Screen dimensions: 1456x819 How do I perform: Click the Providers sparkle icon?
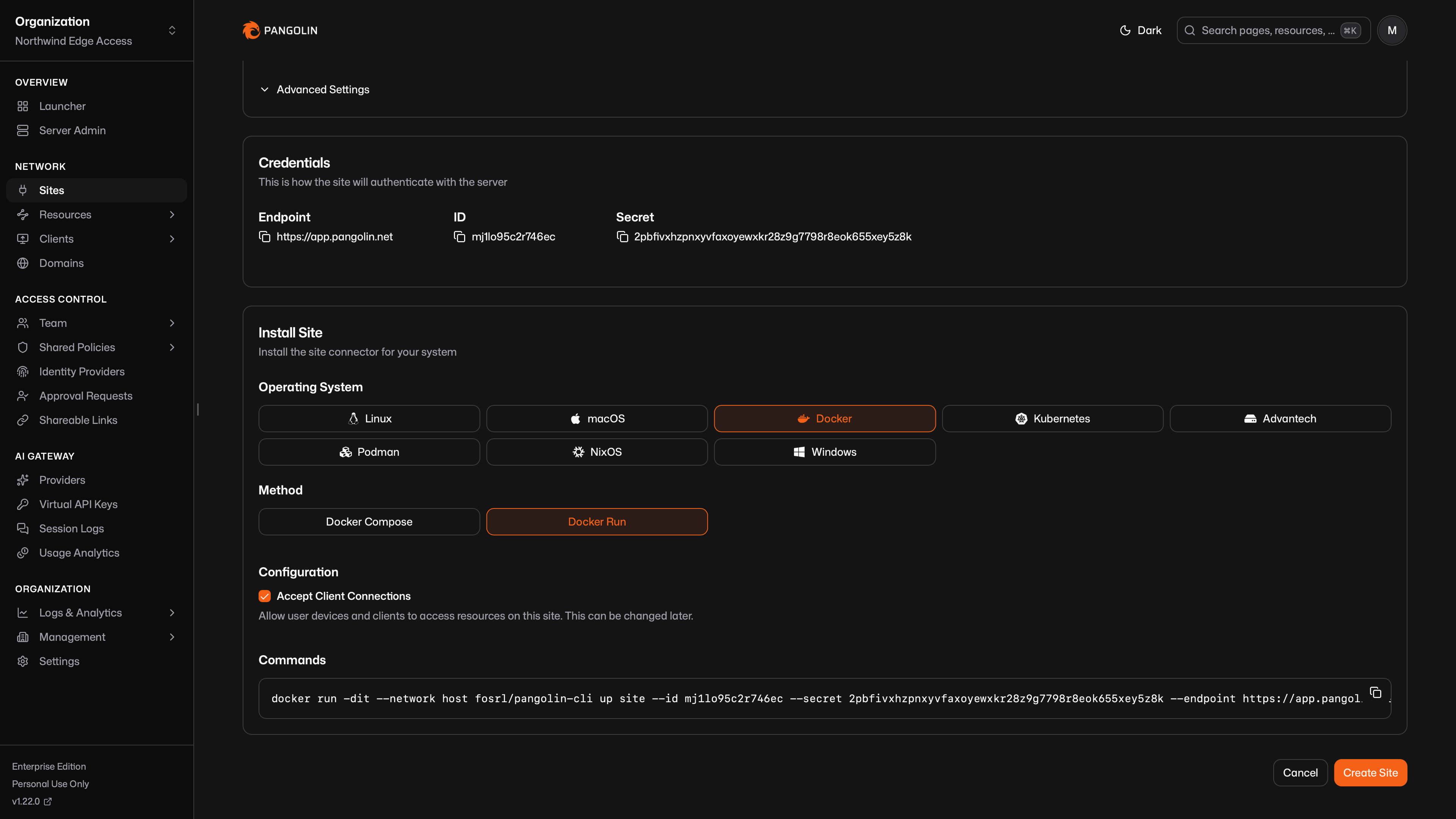click(23, 480)
